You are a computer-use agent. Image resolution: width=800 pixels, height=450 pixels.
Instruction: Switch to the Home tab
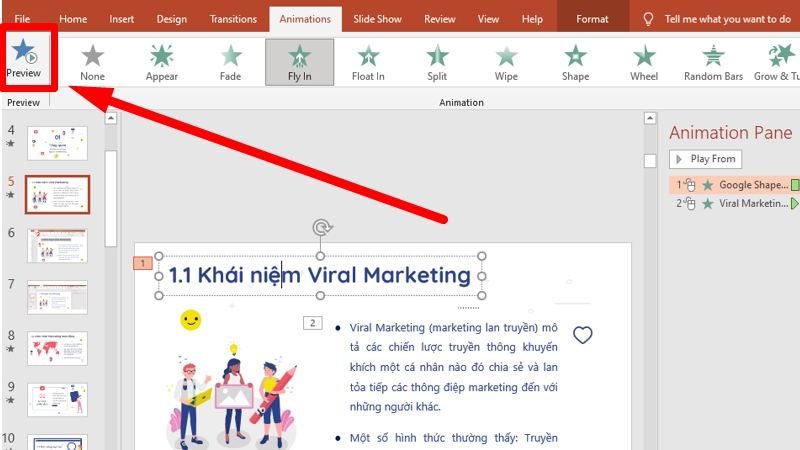pos(73,19)
